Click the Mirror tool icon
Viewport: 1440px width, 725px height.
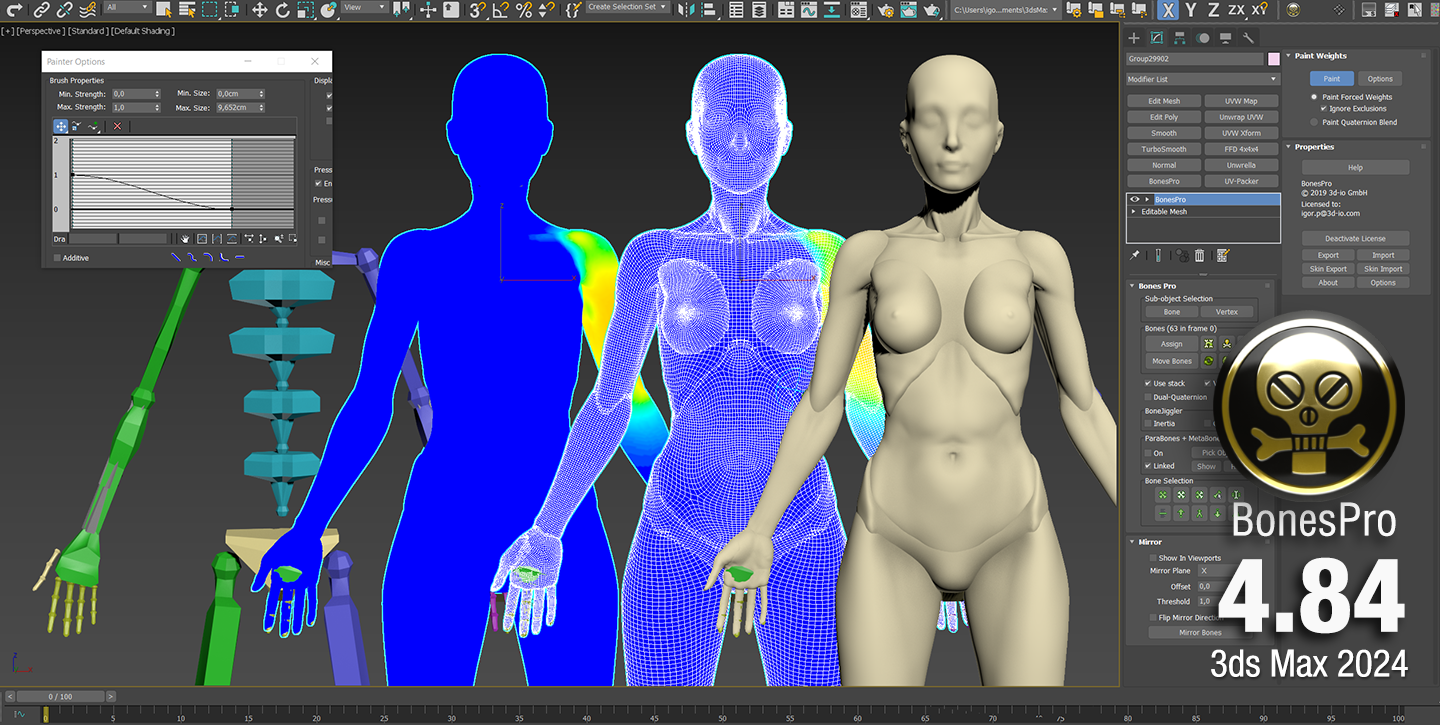point(686,9)
